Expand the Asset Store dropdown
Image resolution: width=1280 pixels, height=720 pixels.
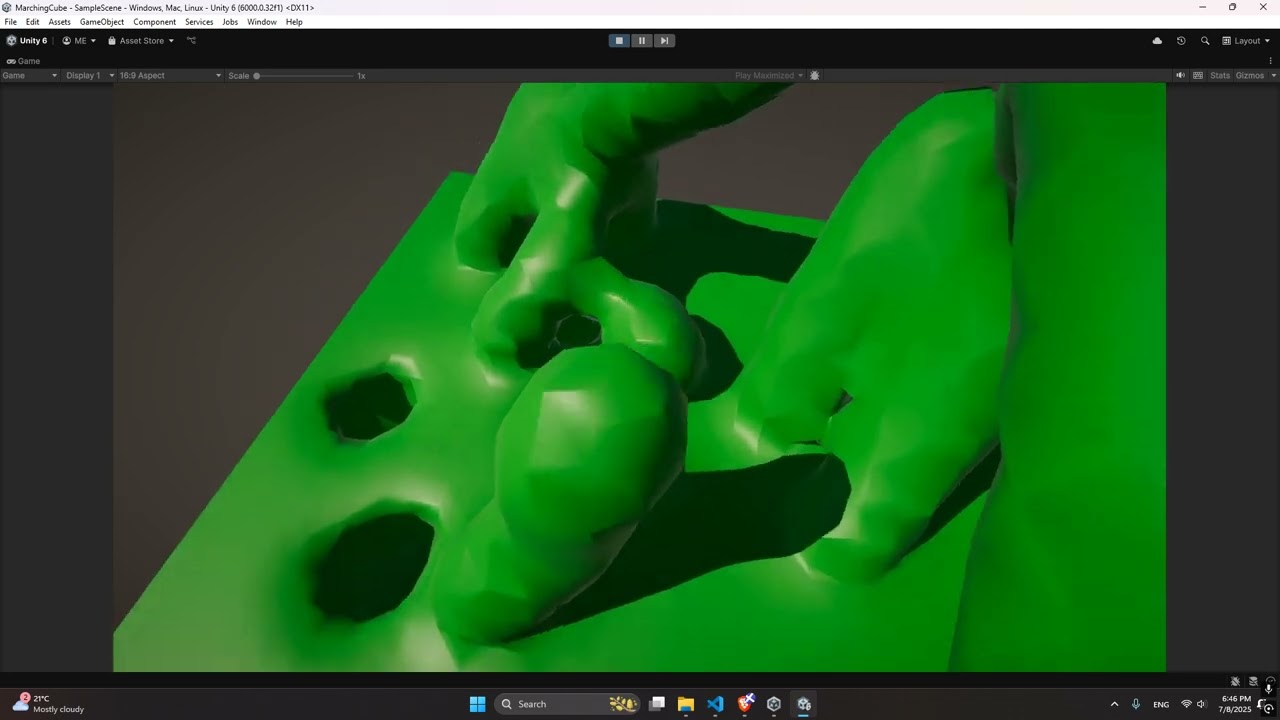coord(141,41)
